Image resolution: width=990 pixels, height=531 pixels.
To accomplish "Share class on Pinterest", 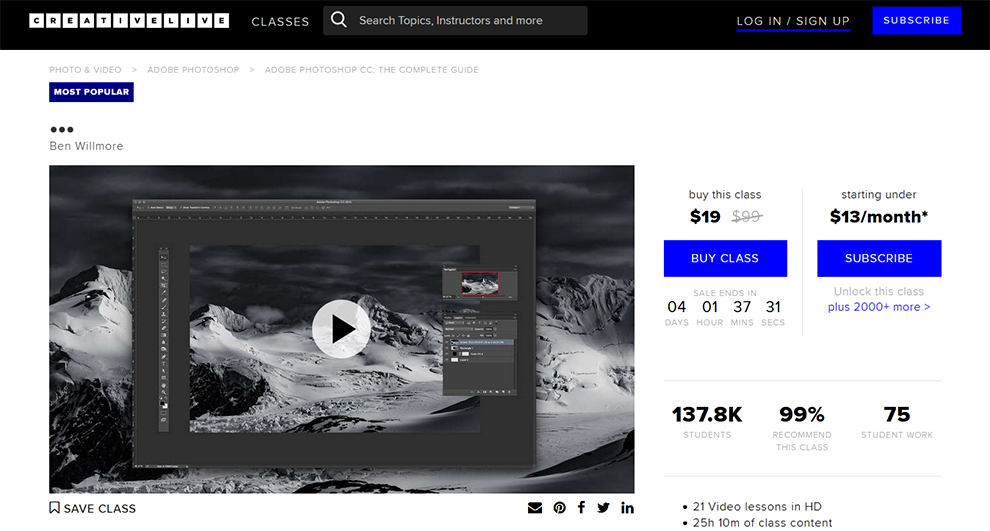I will click(559, 508).
